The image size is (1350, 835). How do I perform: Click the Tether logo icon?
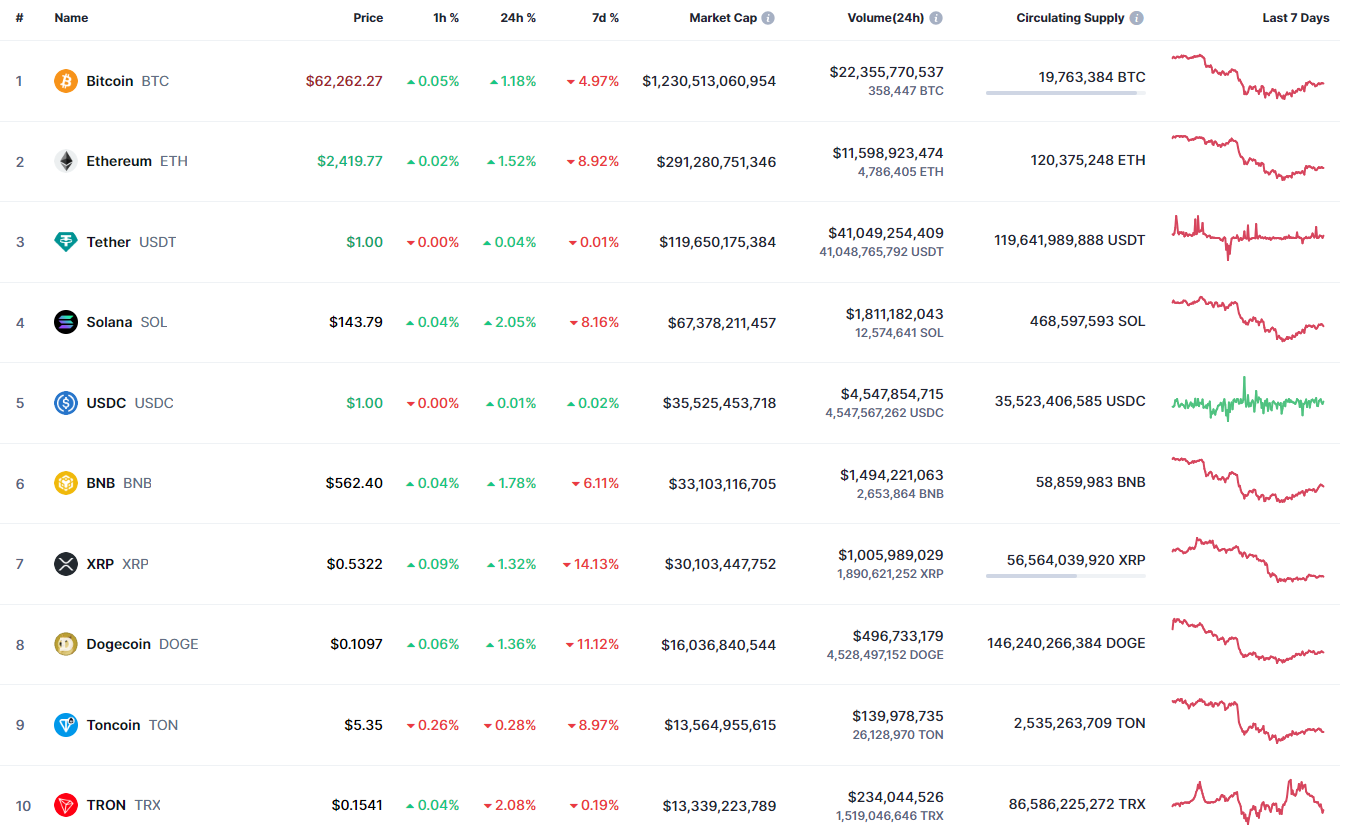(66, 242)
